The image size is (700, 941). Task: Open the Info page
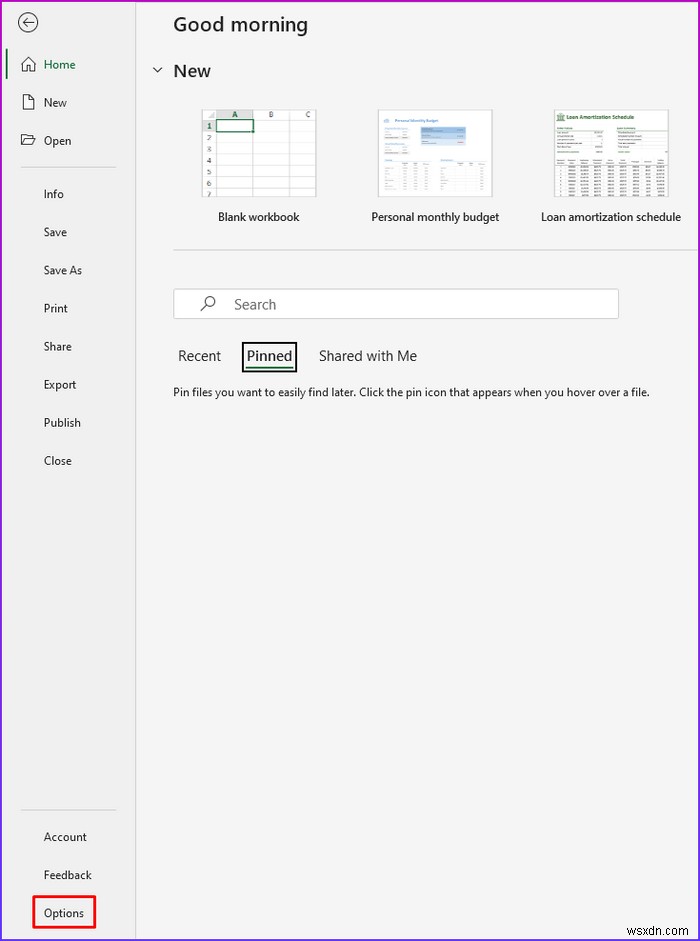(x=53, y=194)
